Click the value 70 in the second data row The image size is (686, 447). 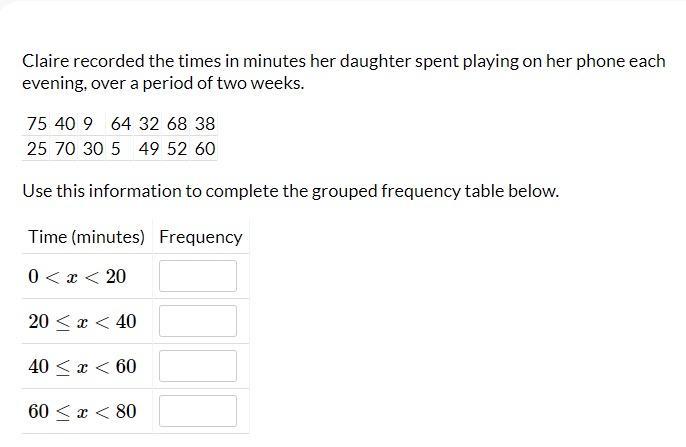pyautogui.click(x=65, y=149)
